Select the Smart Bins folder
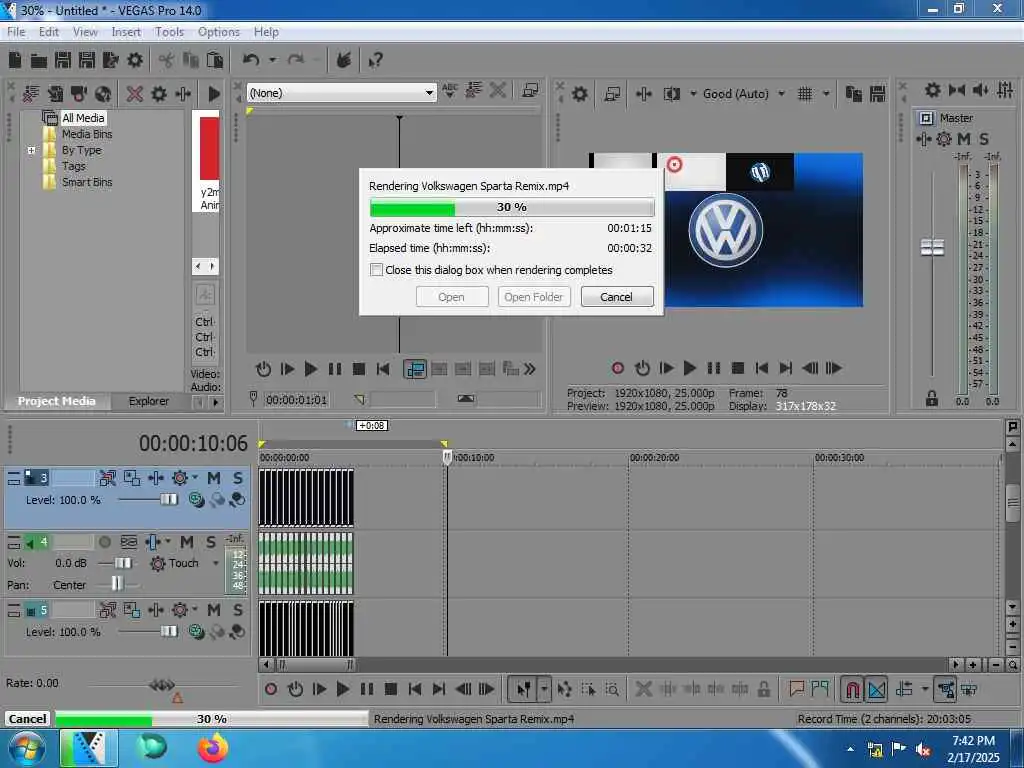1024x768 pixels. 87,182
